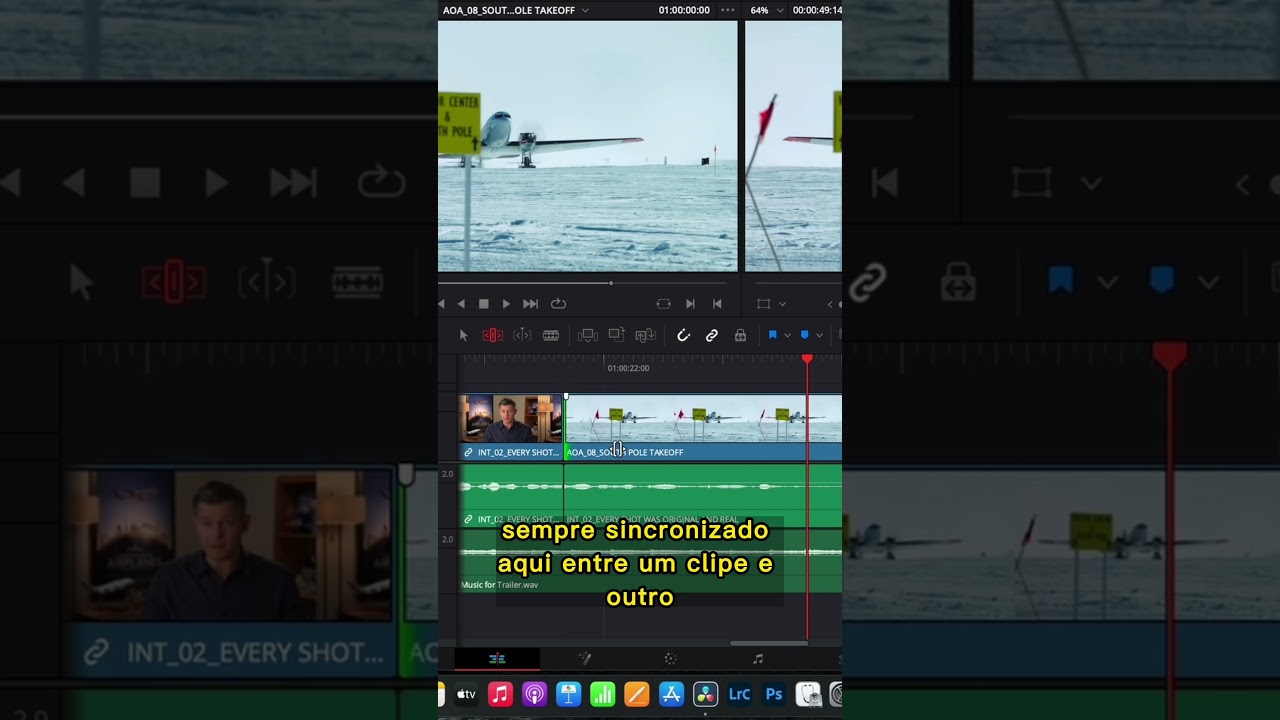The image size is (1280, 720).
Task: Select the AOA_08_SOUTH POLE TAKEOFF video clip
Action: (704, 426)
